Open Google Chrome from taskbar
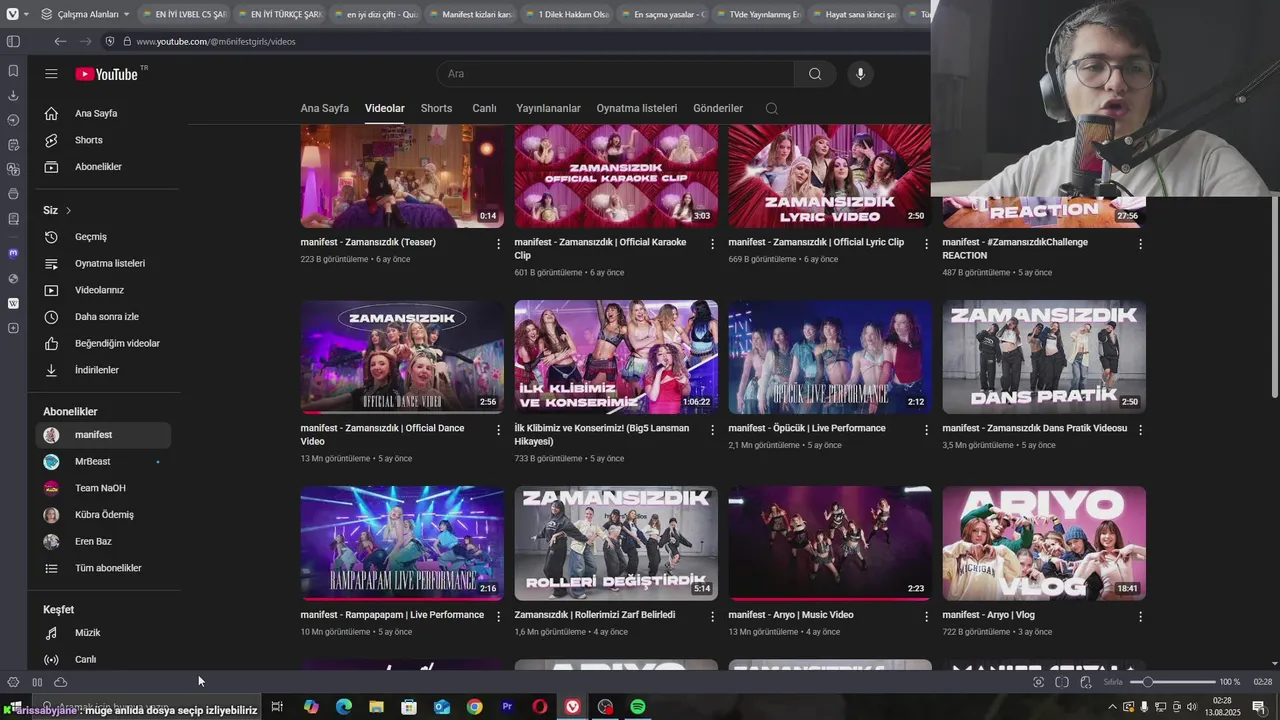The width and height of the screenshot is (1280, 720). click(x=474, y=707)
